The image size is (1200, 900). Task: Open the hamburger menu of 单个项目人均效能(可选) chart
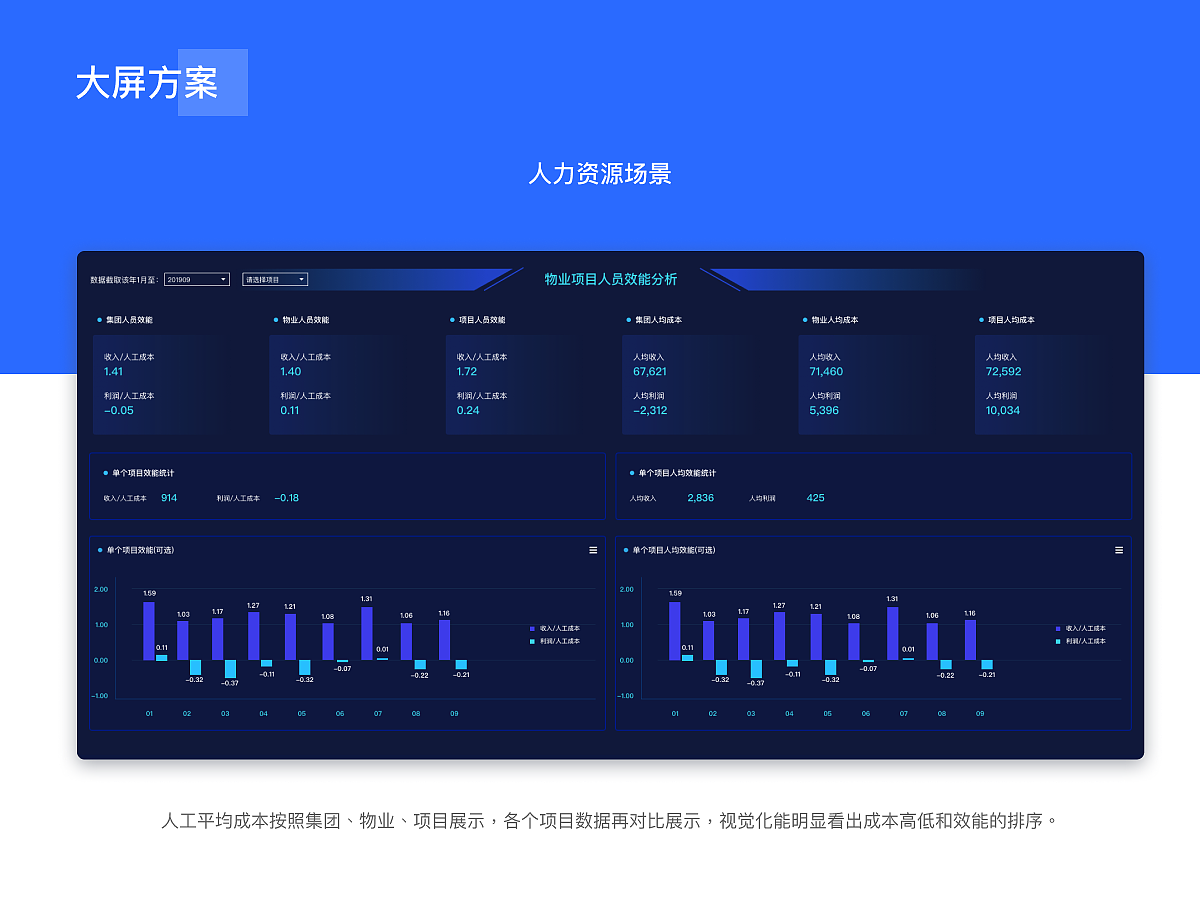(1119, 550)
